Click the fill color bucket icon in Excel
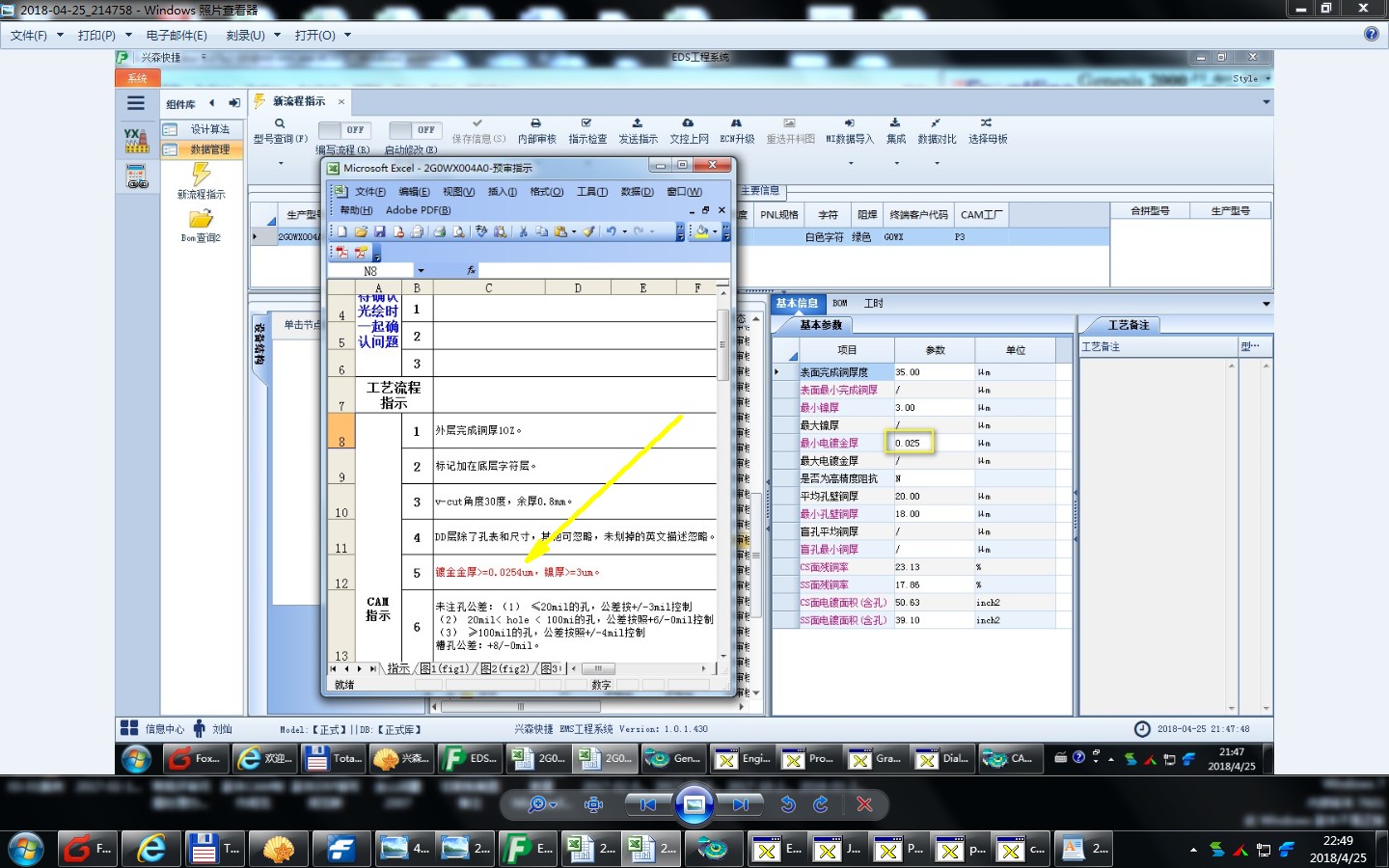The image size is (1389, 868). 702,231
